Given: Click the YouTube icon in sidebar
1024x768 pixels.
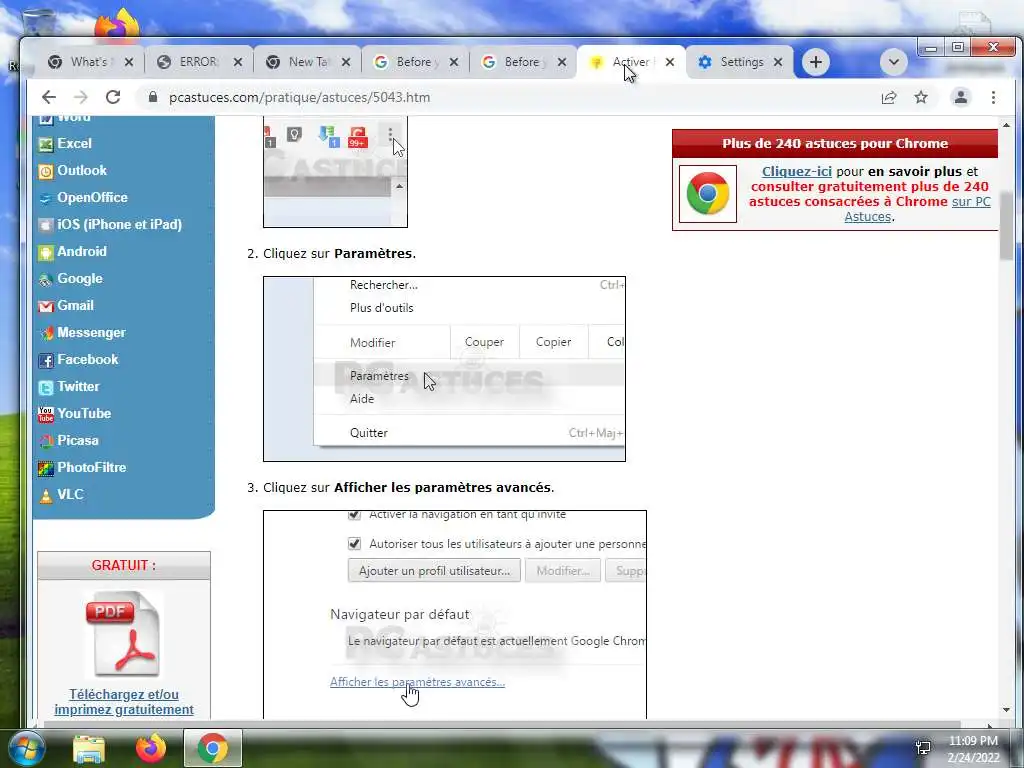Looking at the screenshot, I should [46, 415].
